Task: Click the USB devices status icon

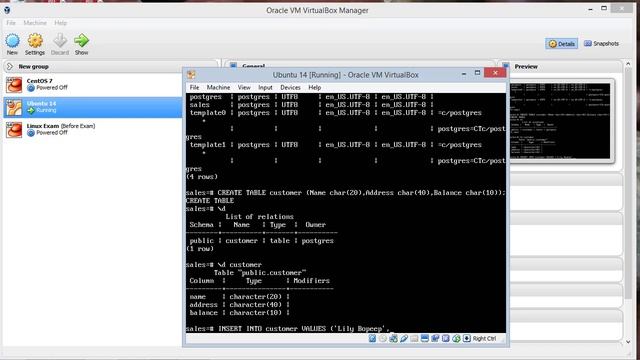Action: click(404, 338)
